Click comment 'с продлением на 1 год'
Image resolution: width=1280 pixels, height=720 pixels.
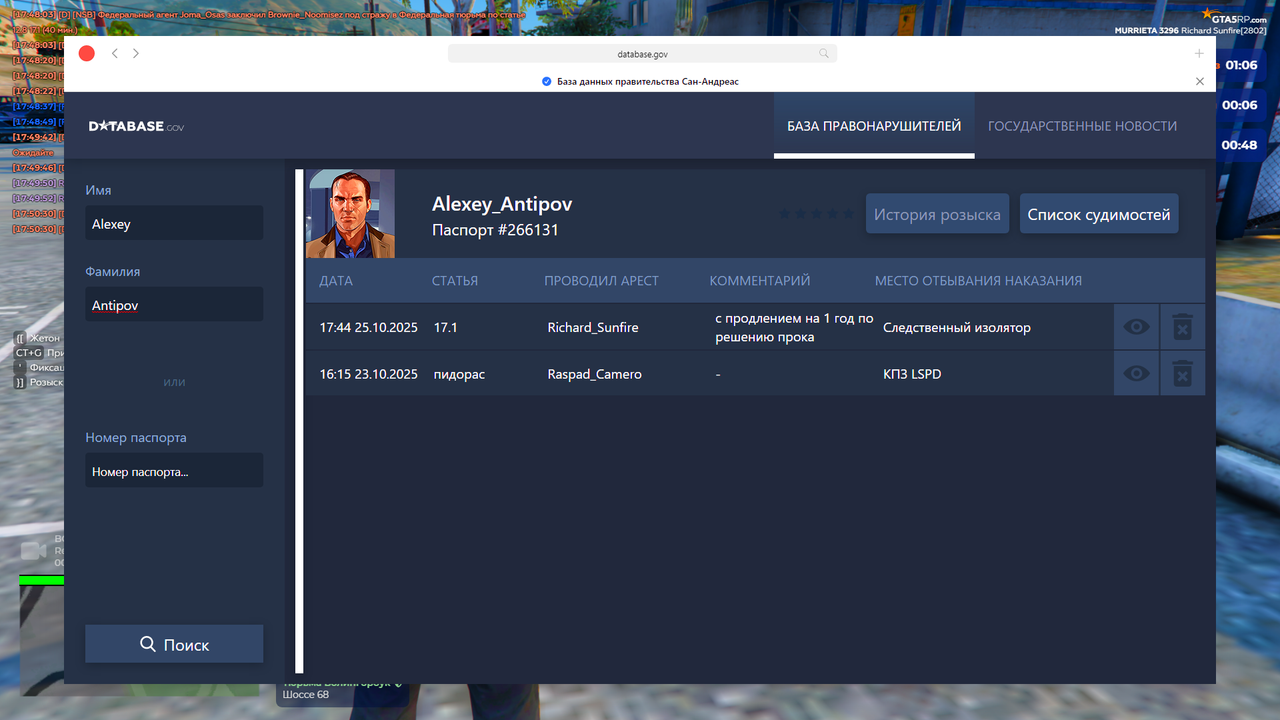point(794,327)
